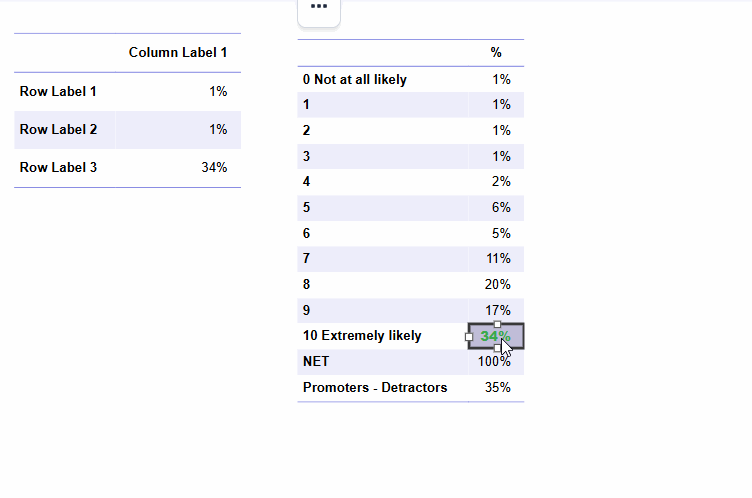This screenshot has width=752, height=498.
Task: Click the 100% NET value
Action: (x=494, y=361)
